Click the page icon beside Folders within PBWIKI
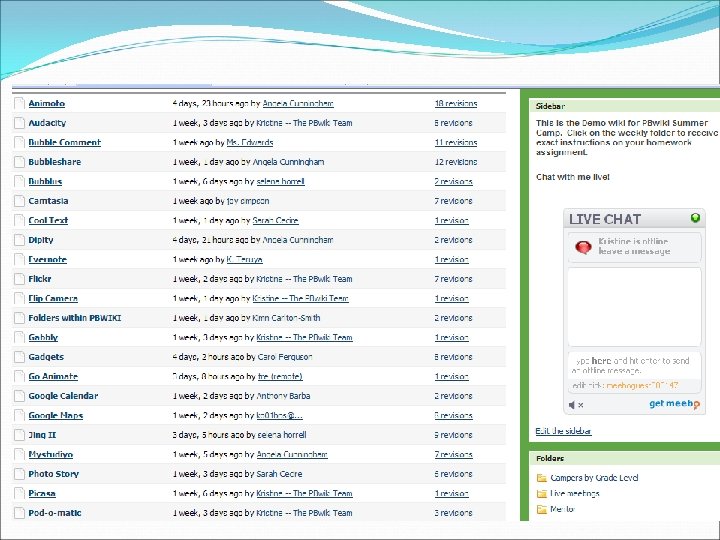Image resolution: width=720 pixels, height=540 pixels. click(19, 318)
